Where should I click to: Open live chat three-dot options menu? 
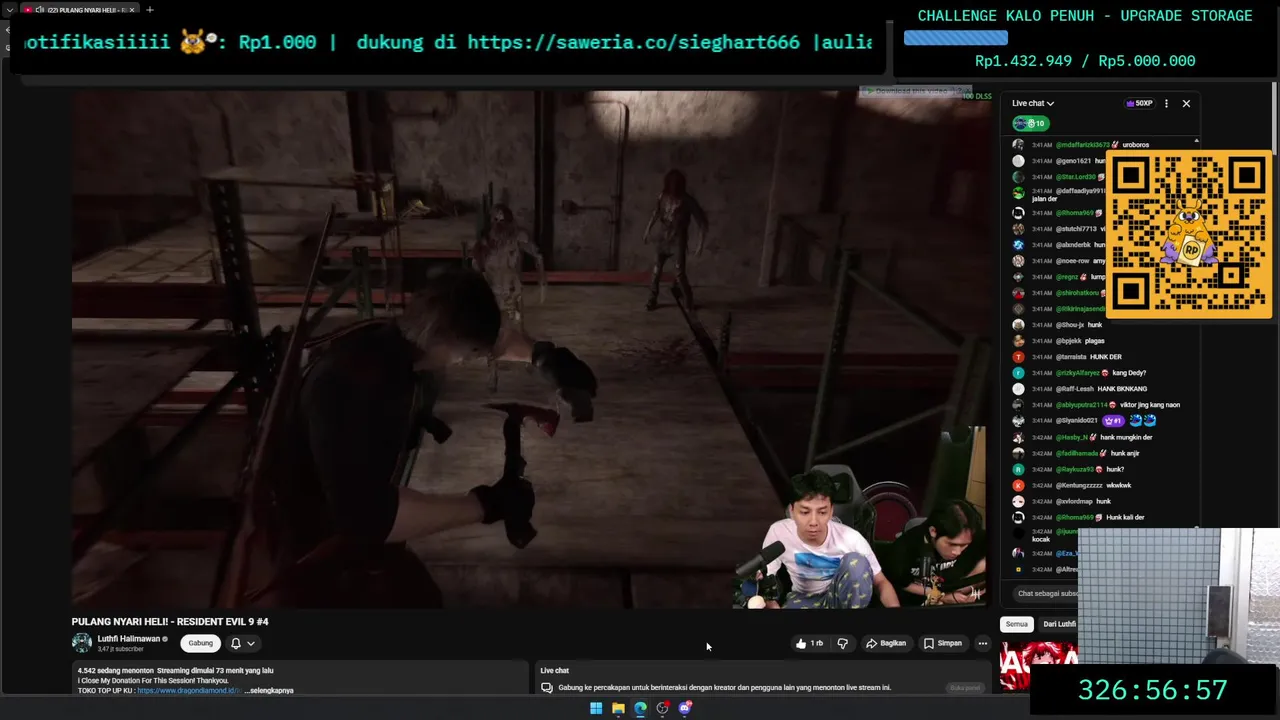[x=1166, y=103]
